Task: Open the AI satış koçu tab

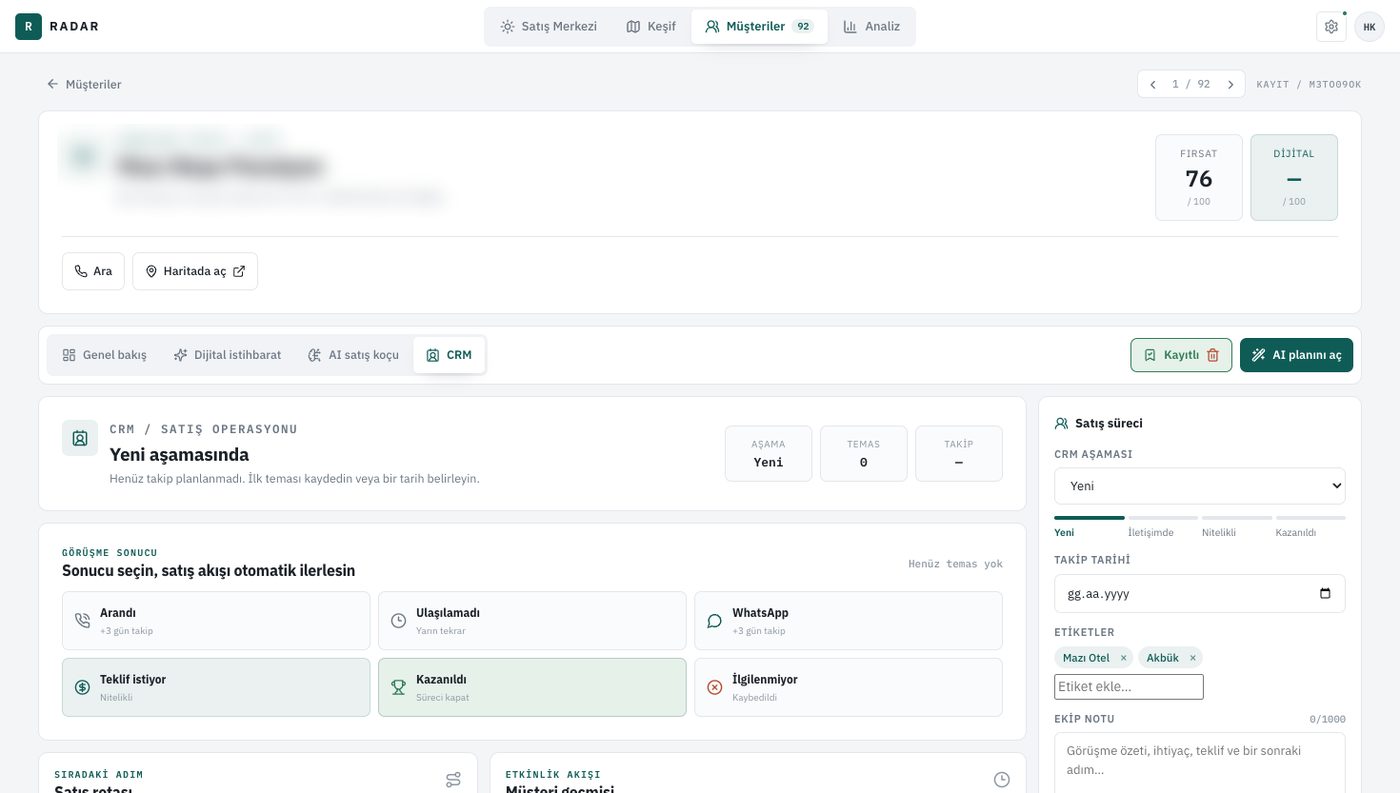Action: [353, 355]
